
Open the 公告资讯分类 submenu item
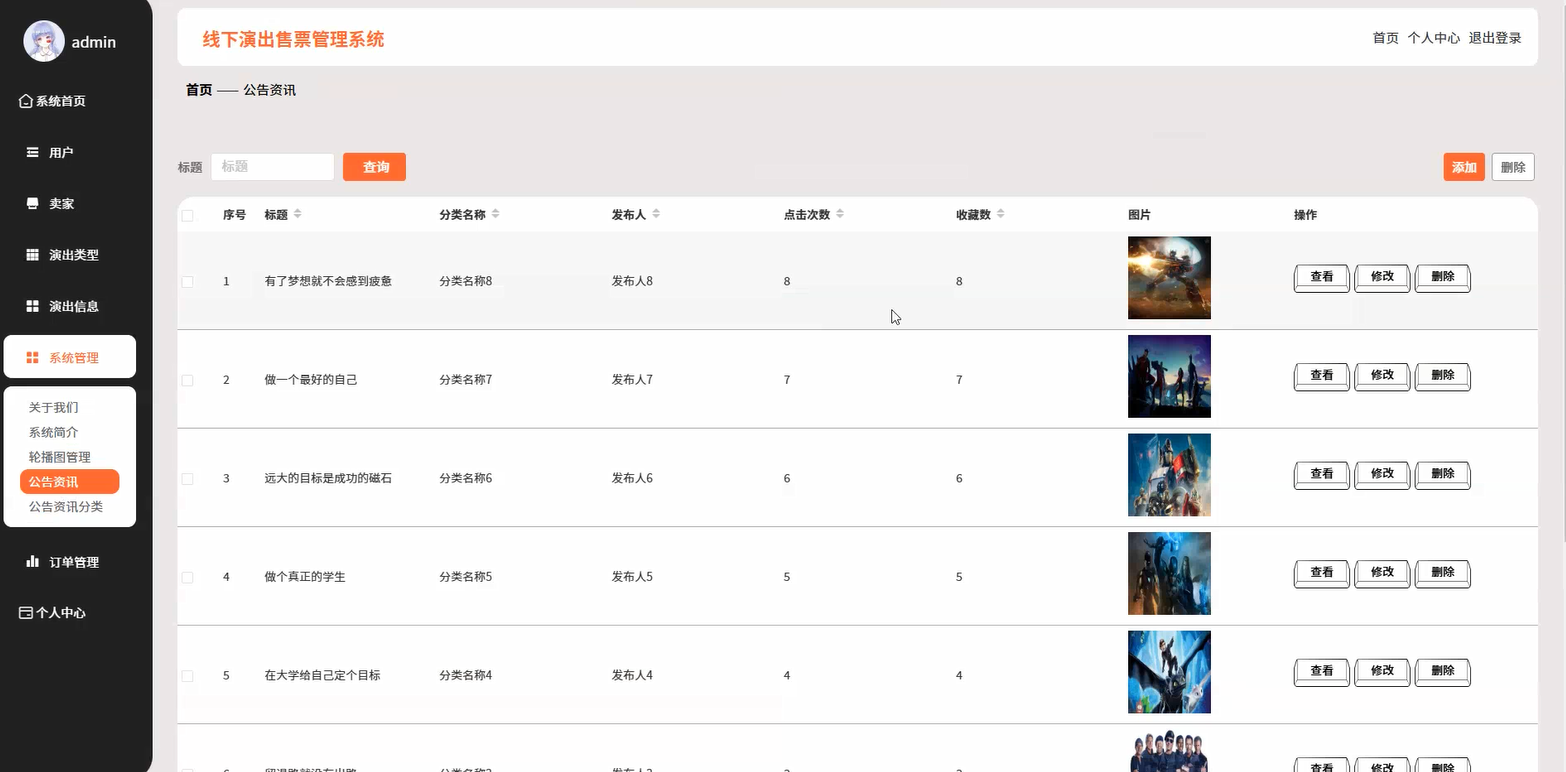coord(66,507)
